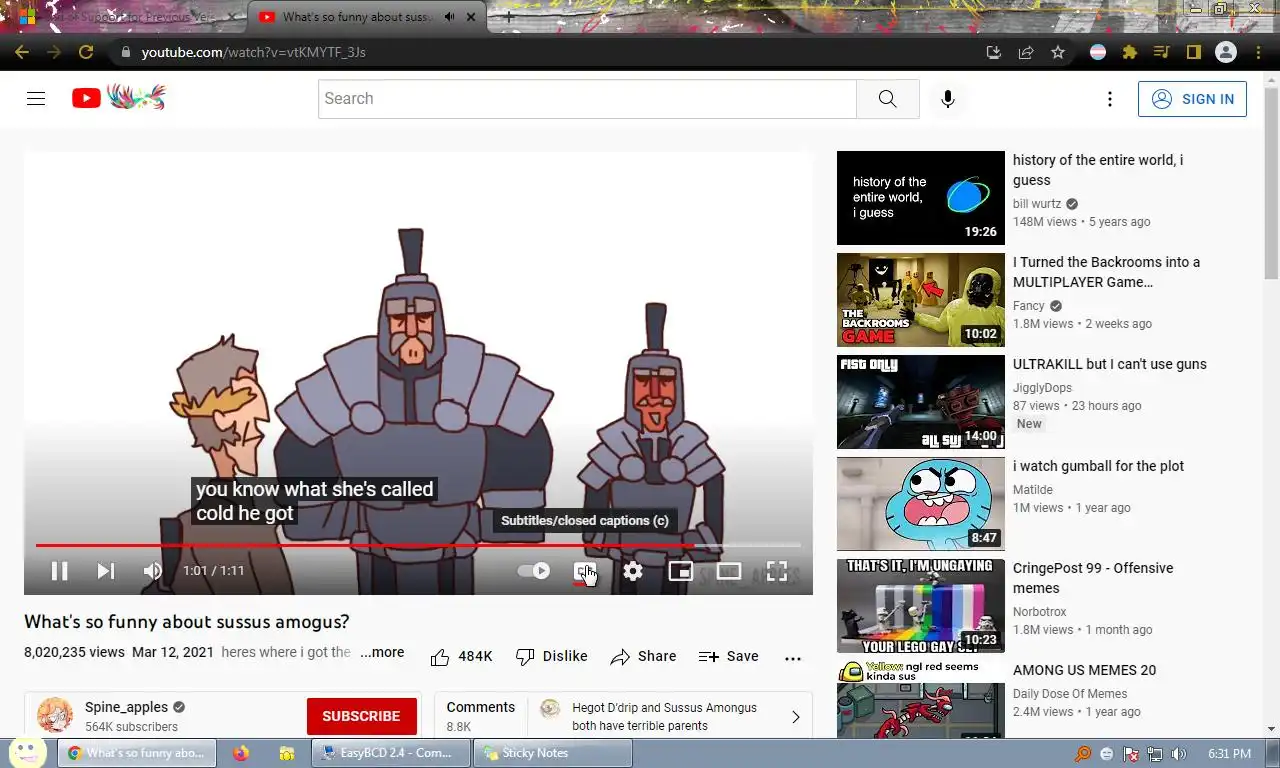The width and height of the screenshot is (1280, 768).
Task: Go forward in browser
Action: (x=54, y=52)
